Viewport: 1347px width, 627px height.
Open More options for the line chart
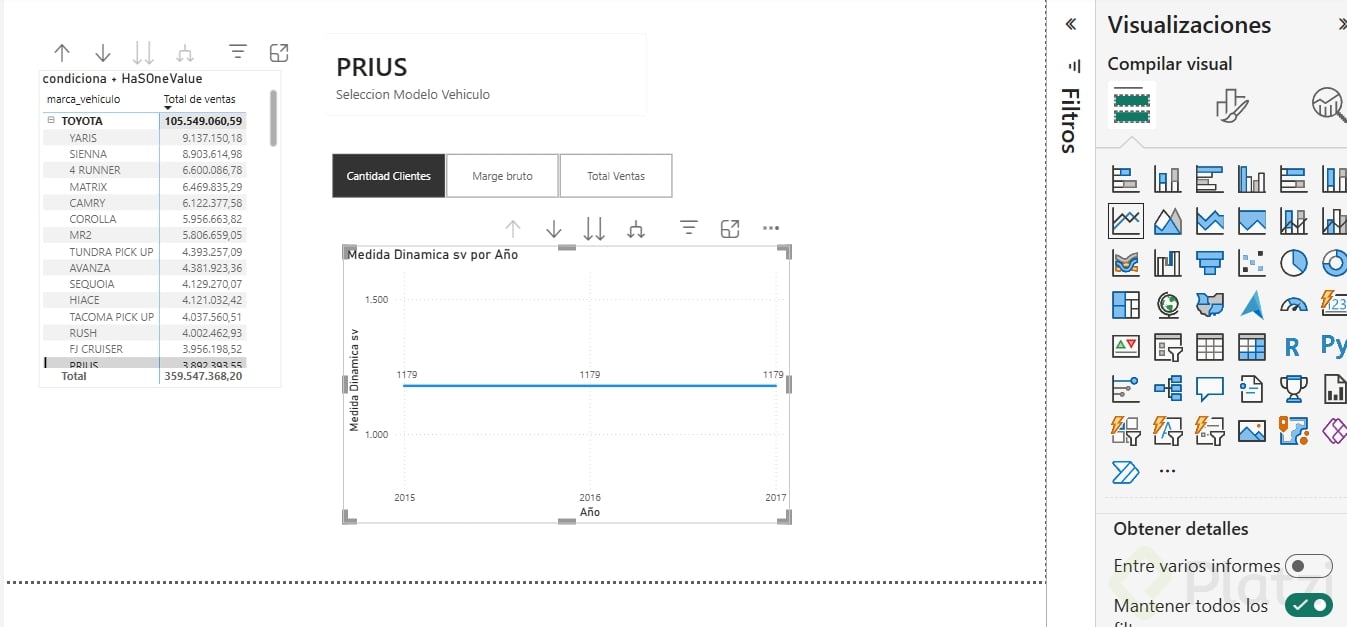pyautogui.click(x=770, y=228)
